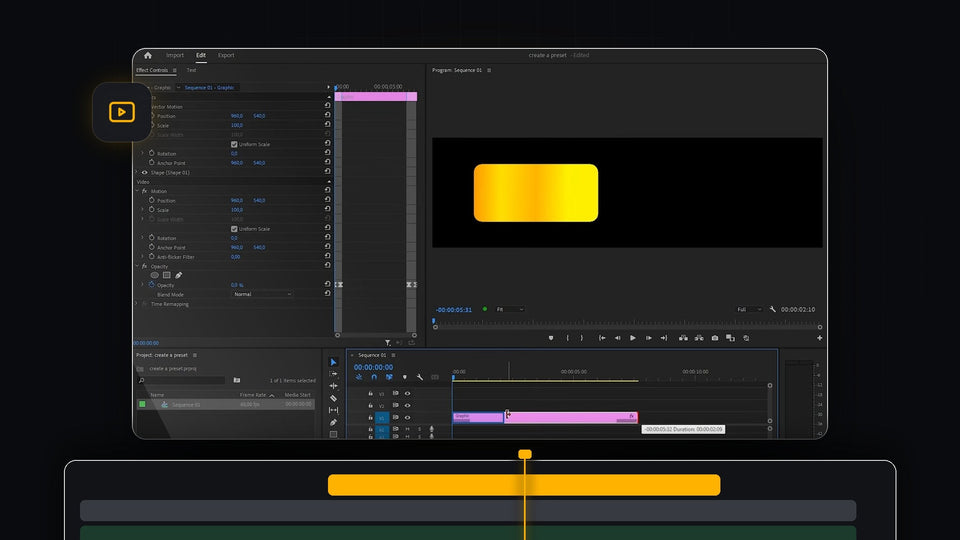The height and width of the screenshot is (540, 960).
Task: Play the sequence in Program Monitor
Action: pos(632,338)
